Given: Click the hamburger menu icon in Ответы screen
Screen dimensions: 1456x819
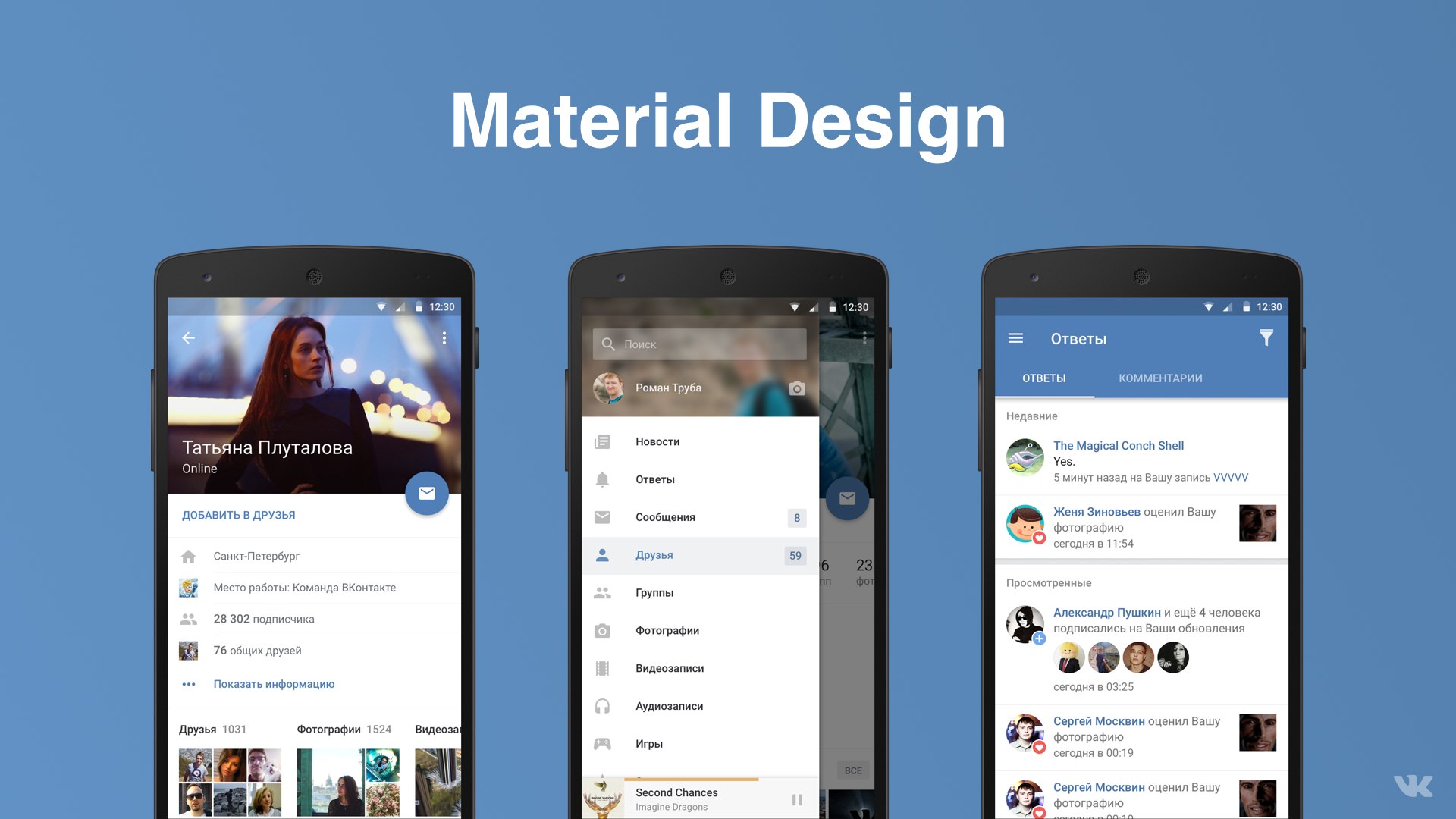Looking at the screenshot, I should (1016, 338).
